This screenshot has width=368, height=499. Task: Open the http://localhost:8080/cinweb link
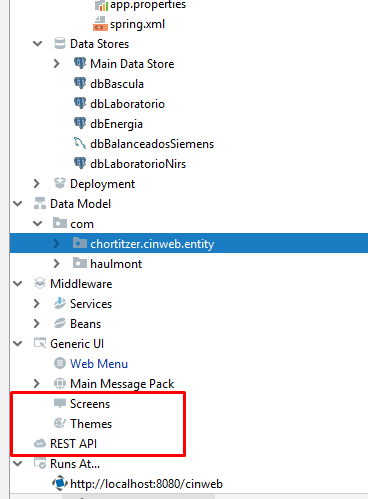tap(146, 484)
